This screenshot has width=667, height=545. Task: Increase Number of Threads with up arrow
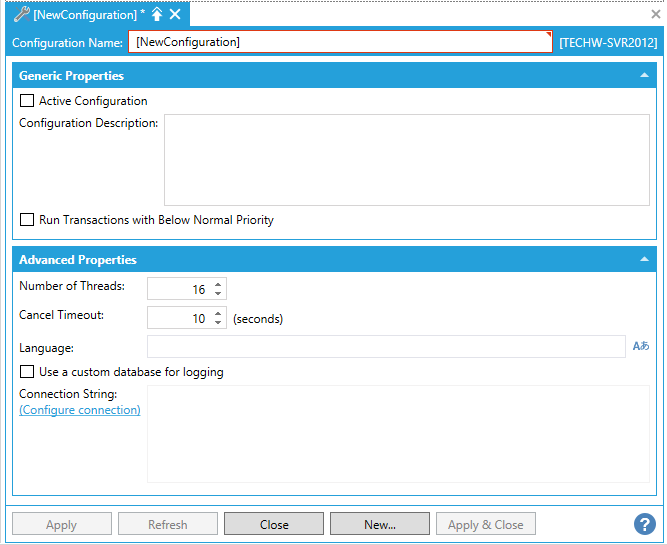point(218,284)
